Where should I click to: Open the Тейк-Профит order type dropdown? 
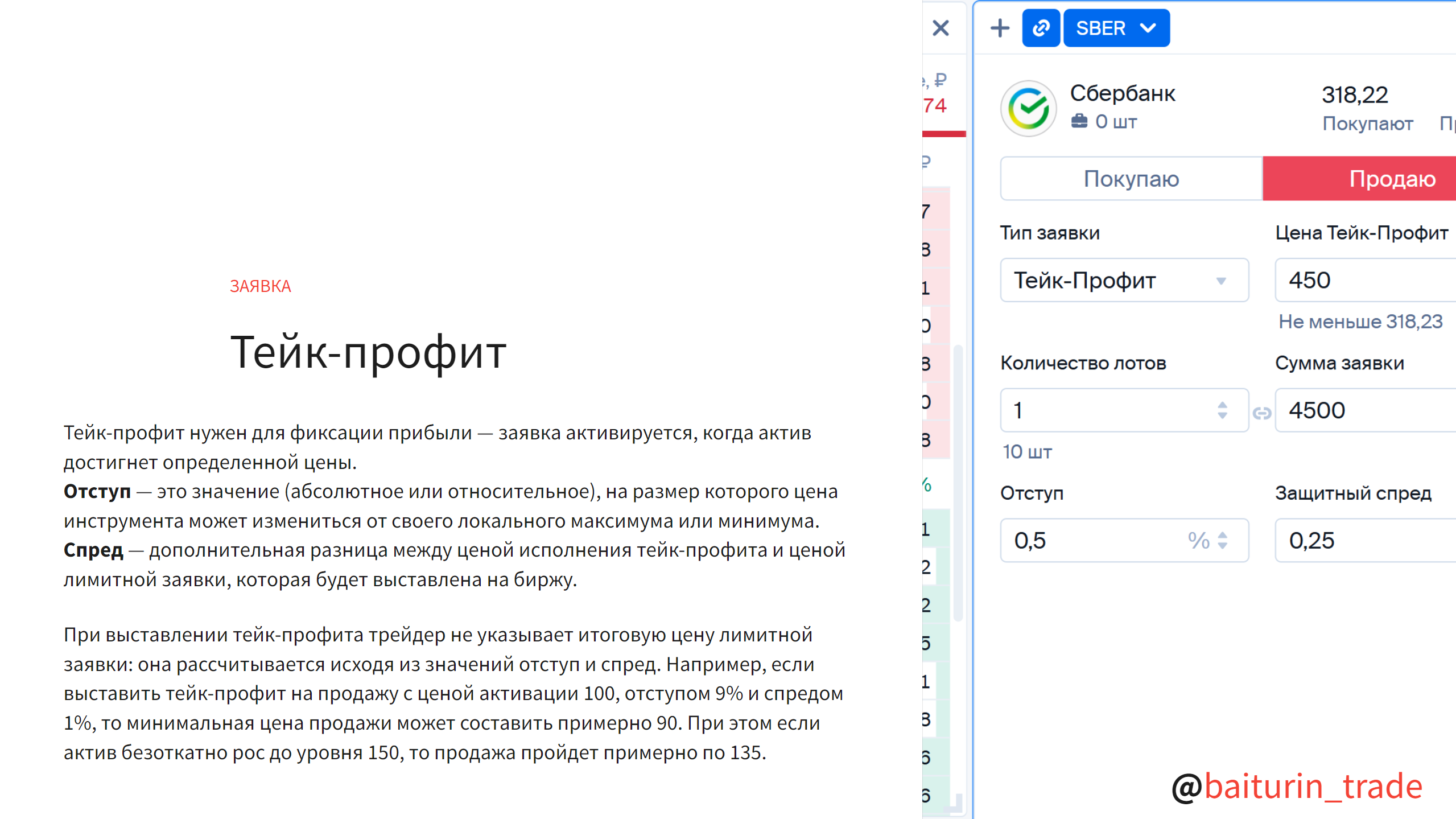(x=1124, y=280)
